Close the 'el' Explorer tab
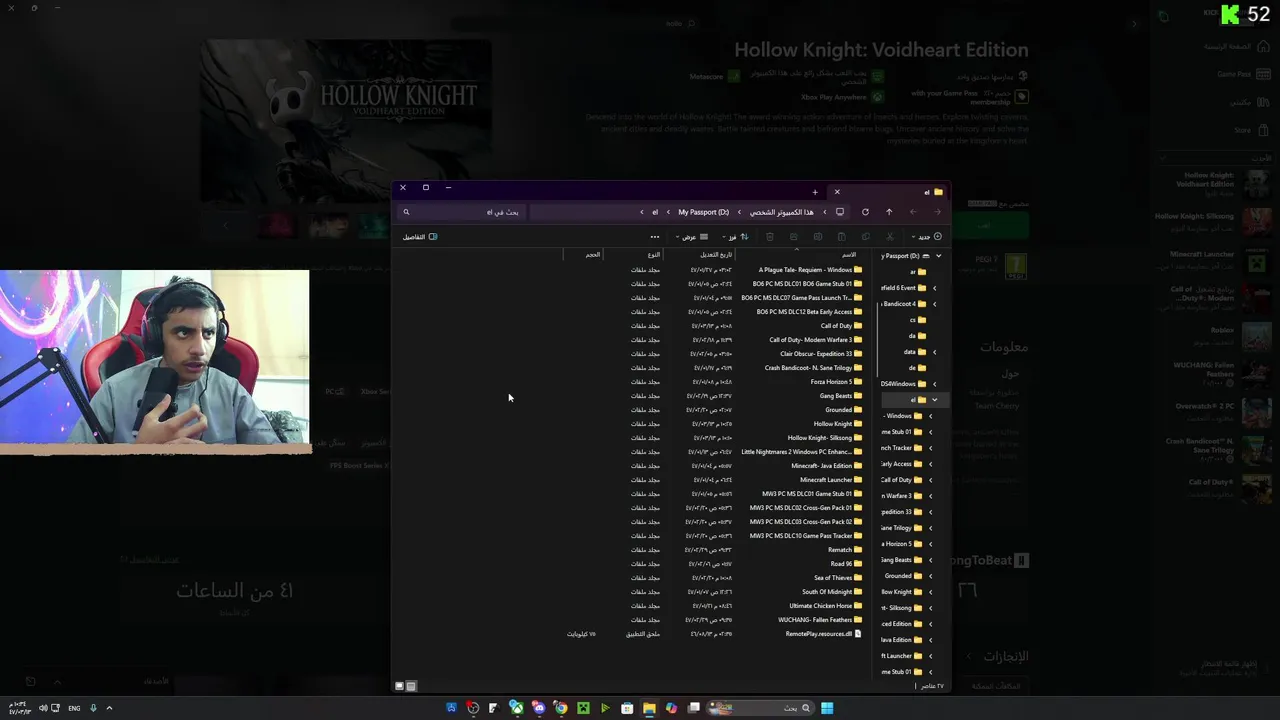This screenshot has height=720, width=1280. click(837, 192)
